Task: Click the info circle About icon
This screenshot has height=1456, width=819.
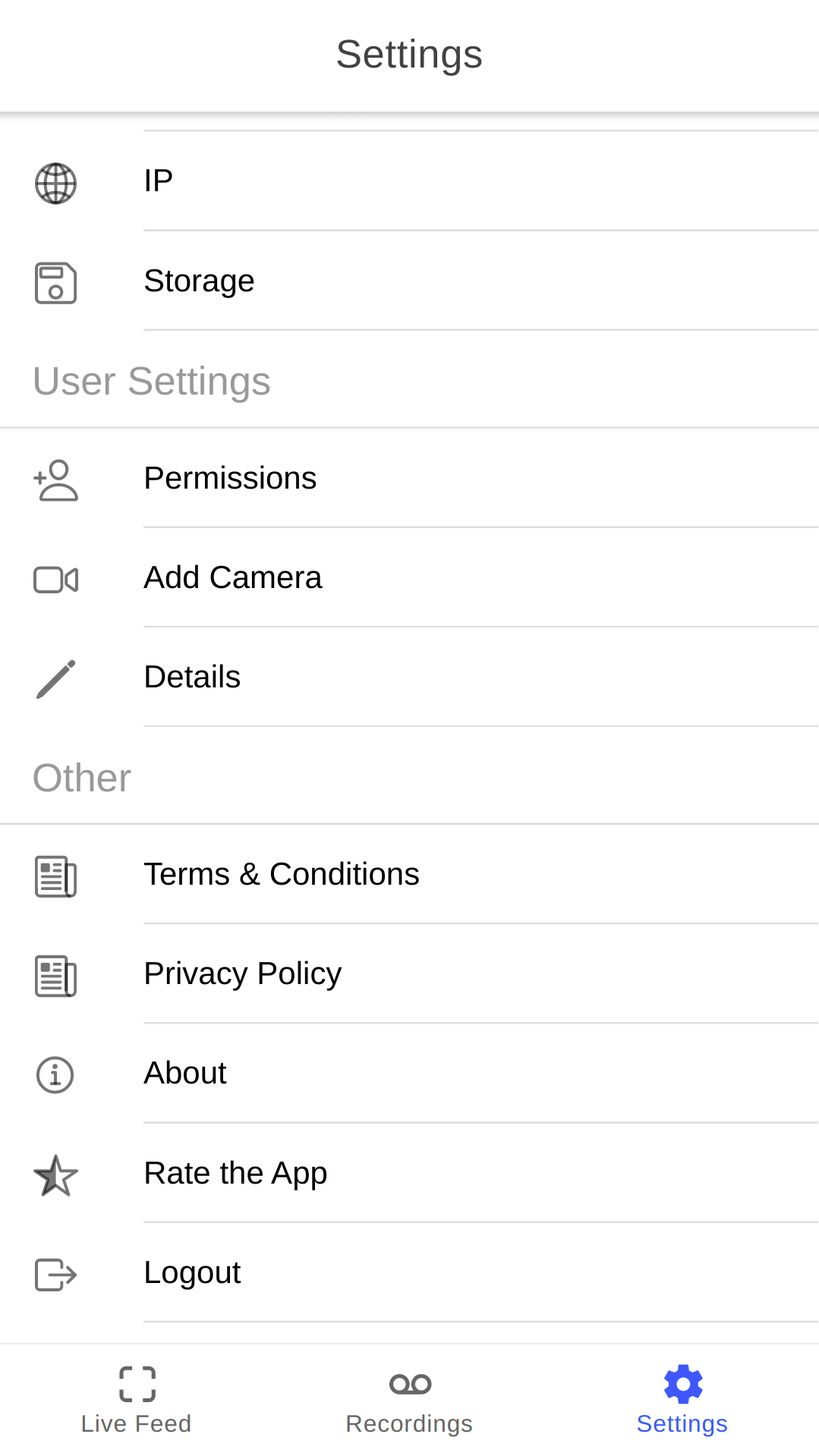Action: (x=55, y=1075)
